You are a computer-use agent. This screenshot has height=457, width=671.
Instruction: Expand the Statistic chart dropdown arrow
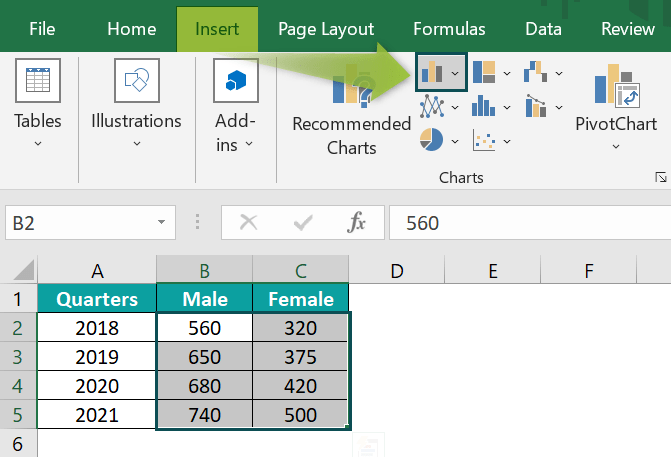507,107
